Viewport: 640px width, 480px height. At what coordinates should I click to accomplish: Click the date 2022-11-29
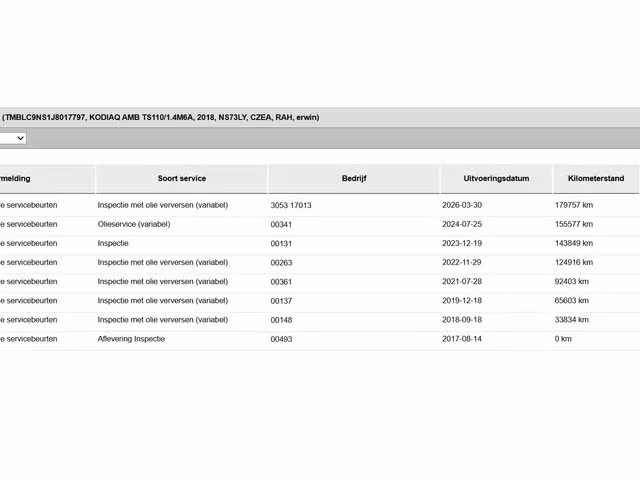tap(462, 262)
